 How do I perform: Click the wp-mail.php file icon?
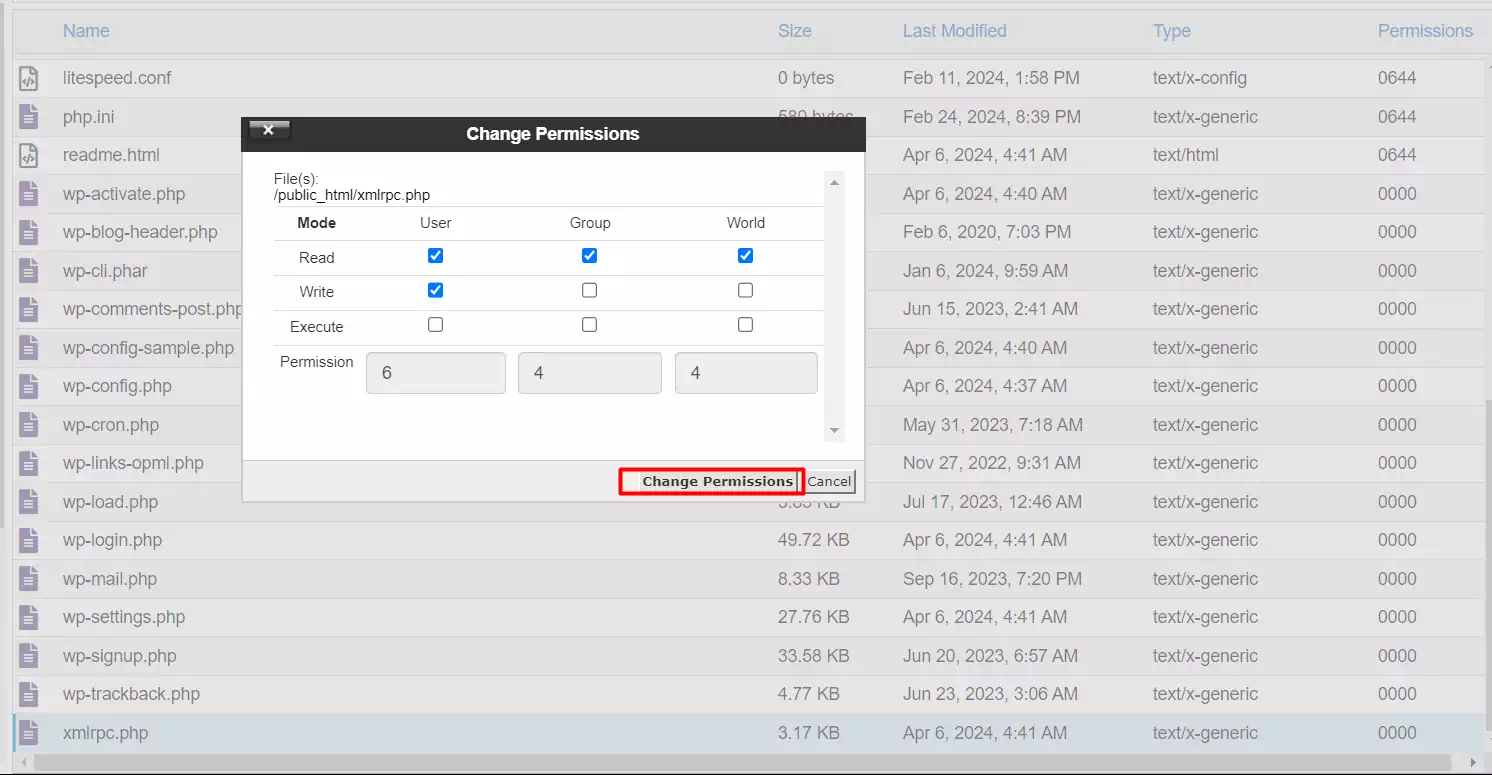coord(29,579)
